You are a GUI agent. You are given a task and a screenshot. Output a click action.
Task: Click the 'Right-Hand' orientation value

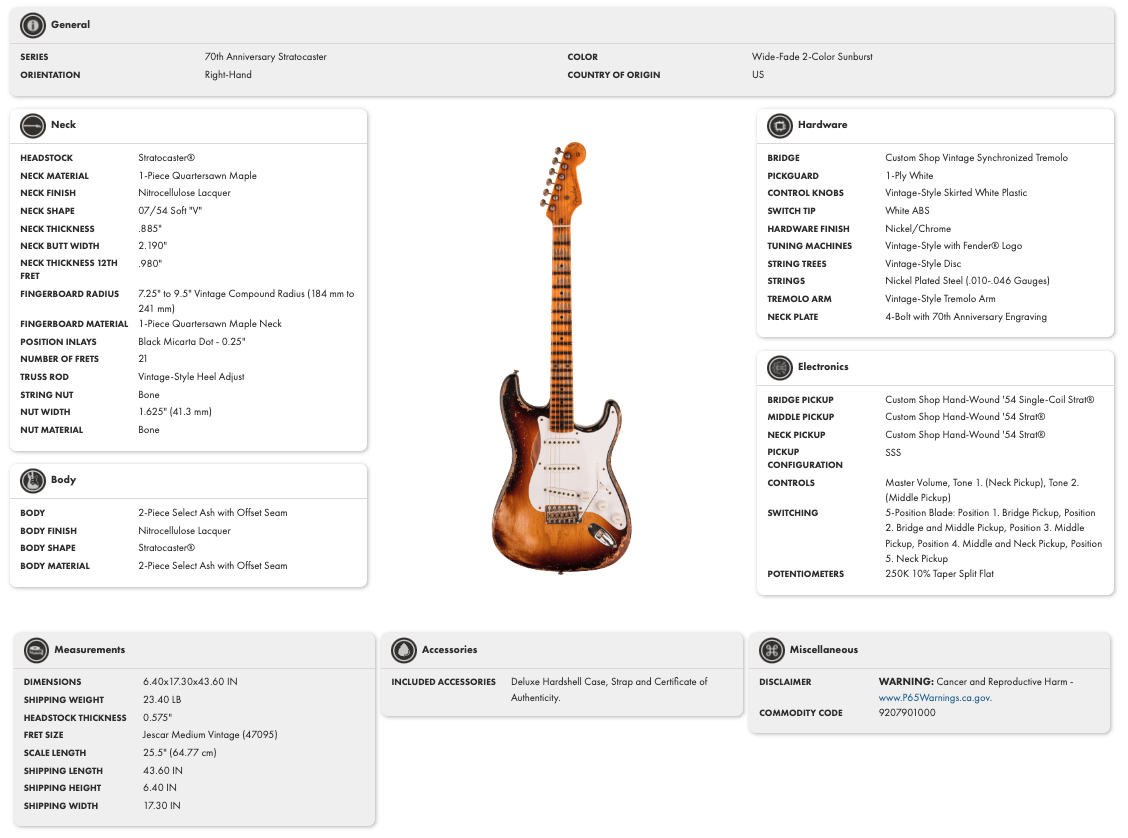pos(228,75)
